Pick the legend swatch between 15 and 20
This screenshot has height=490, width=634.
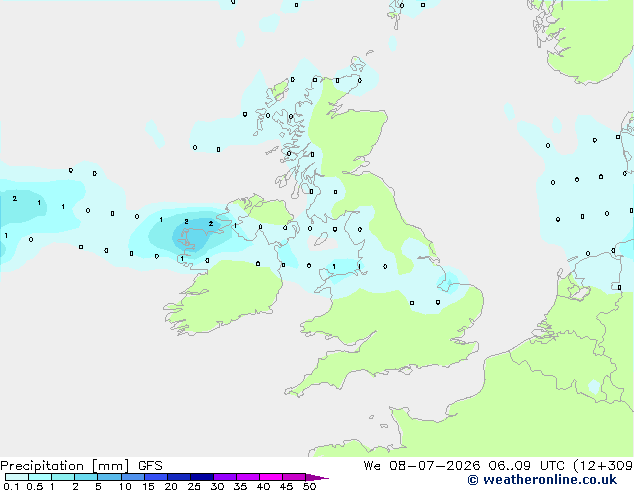[155, 477]
